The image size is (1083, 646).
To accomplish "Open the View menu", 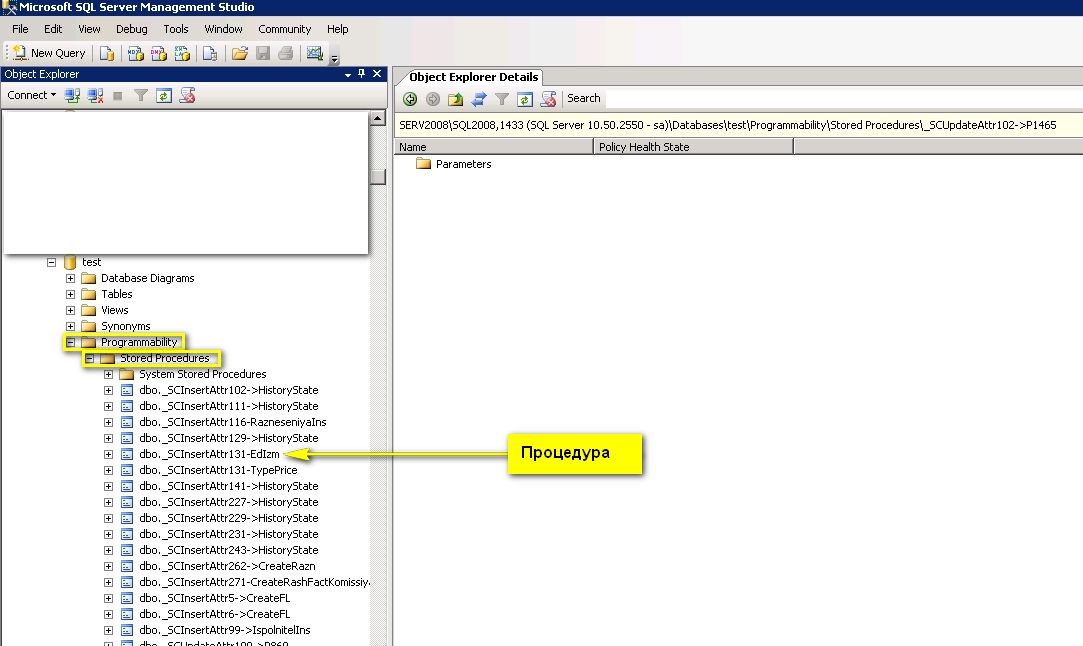I will pos(89,29).
